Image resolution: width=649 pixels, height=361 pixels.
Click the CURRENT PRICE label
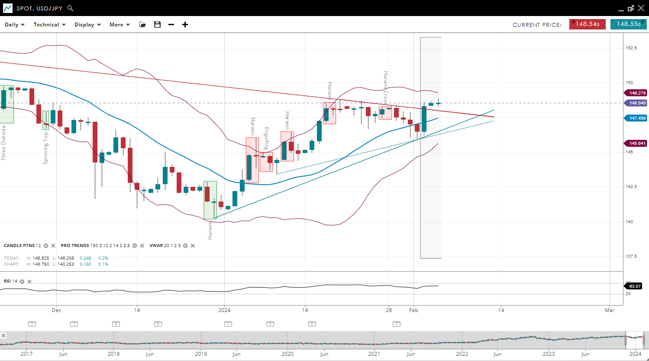pos(537,25)
